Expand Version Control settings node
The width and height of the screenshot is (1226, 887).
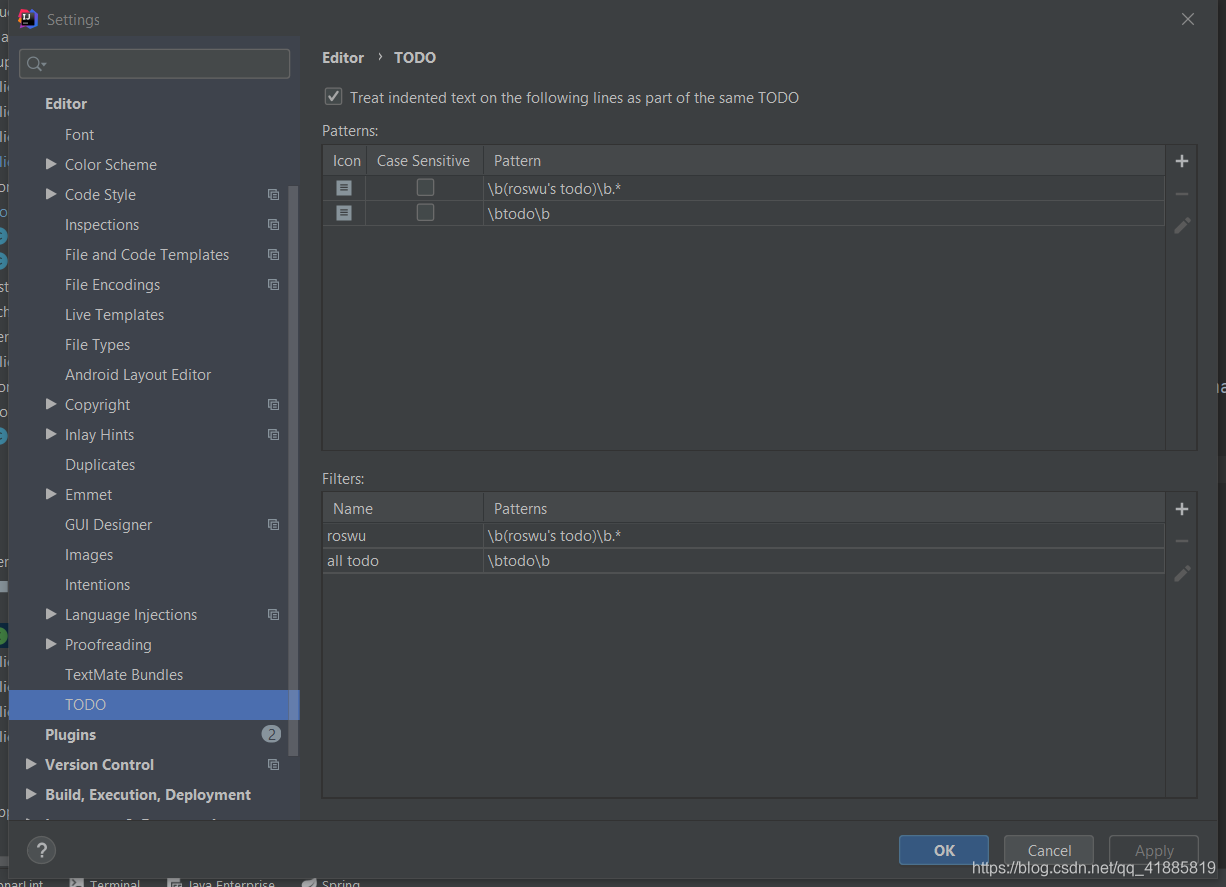tap(31, 764)
